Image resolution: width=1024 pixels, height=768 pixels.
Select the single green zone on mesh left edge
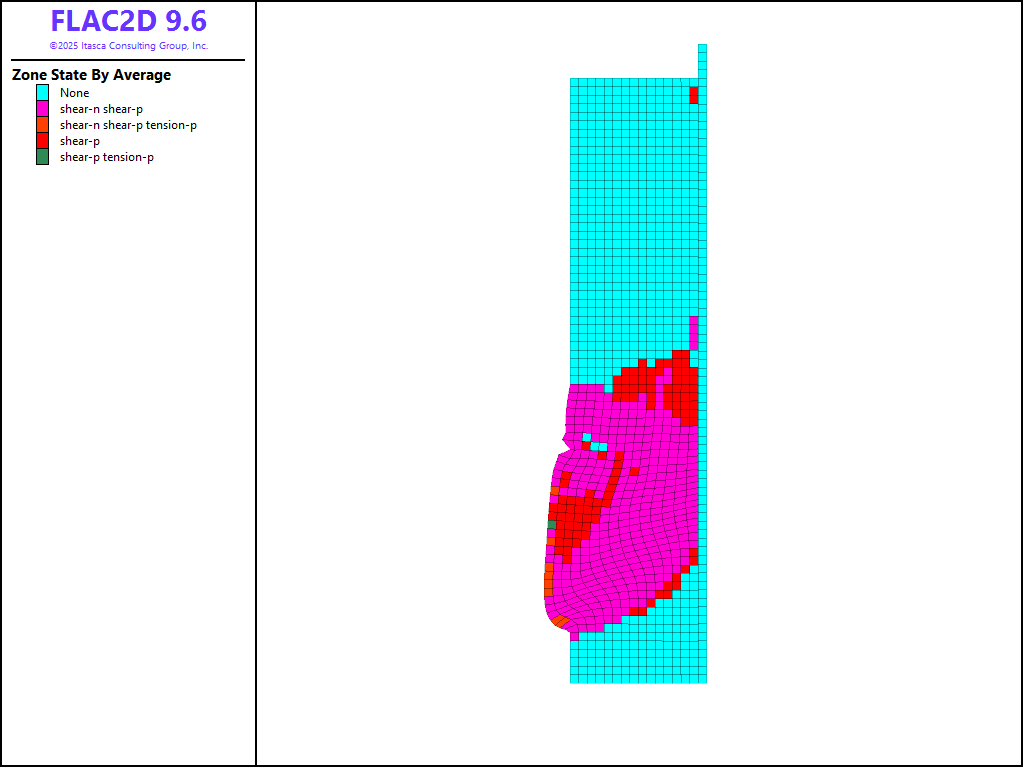coord(551,524)
